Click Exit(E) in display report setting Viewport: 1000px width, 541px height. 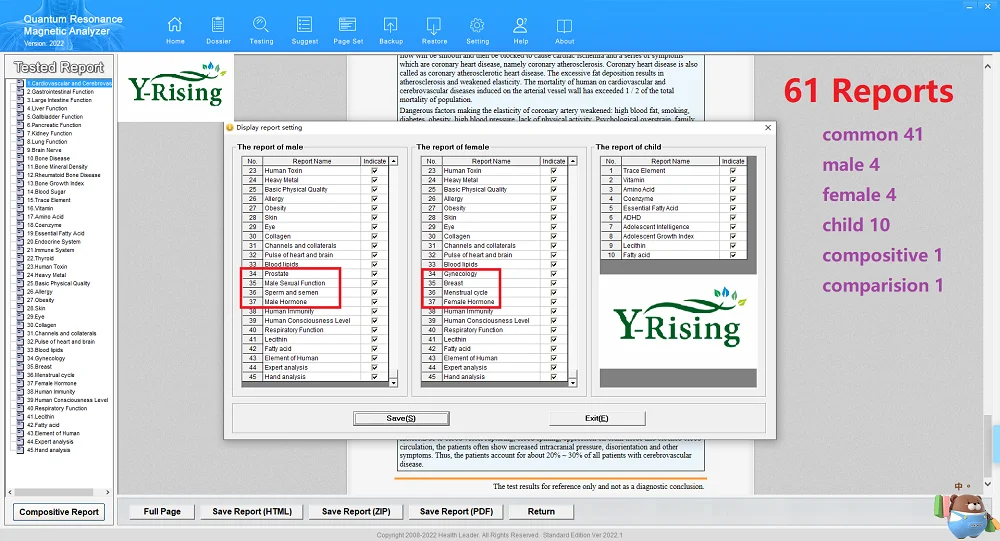(x=597, y=419)
